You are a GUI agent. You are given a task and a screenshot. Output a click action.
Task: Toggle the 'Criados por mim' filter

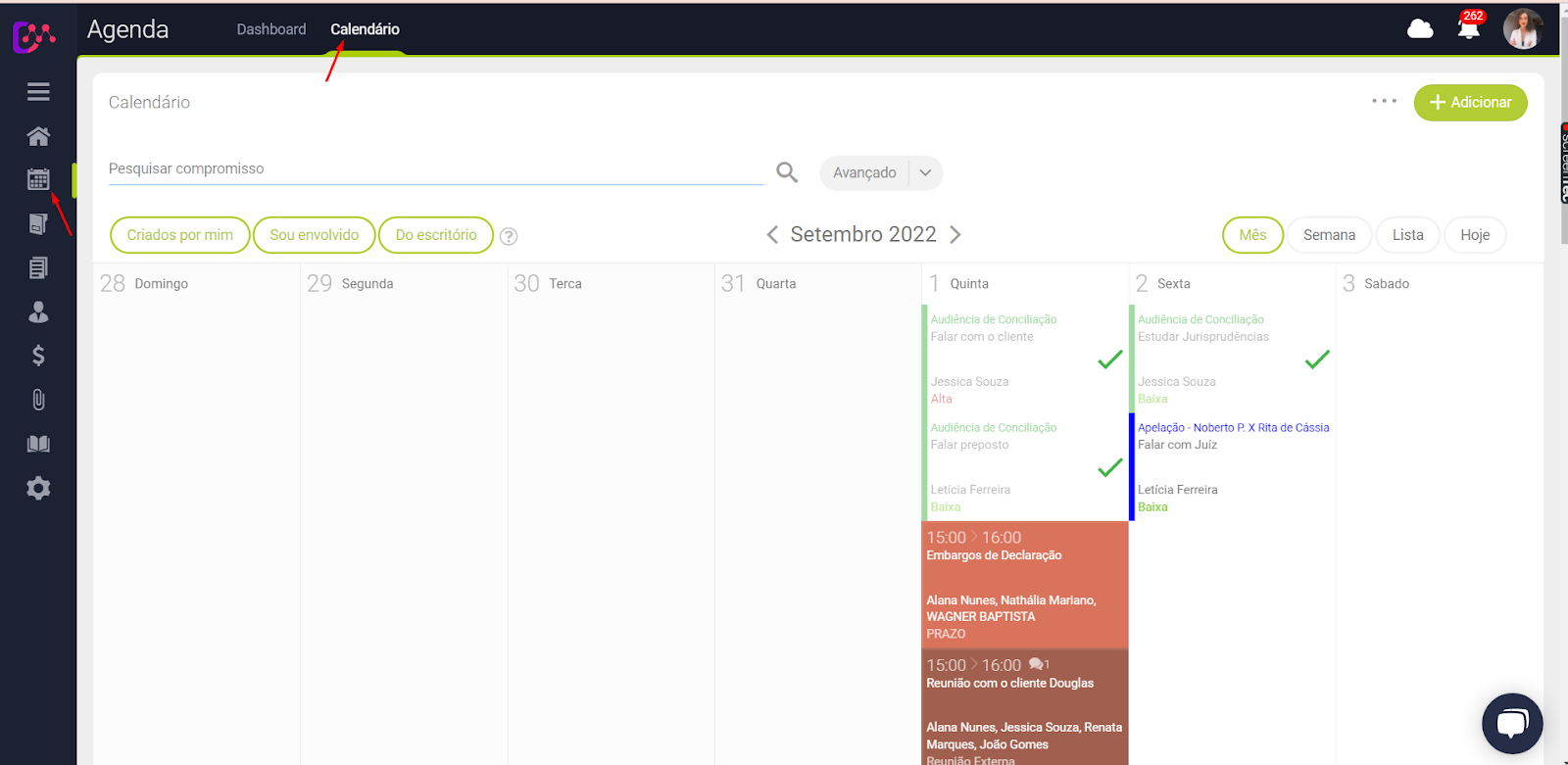coord(180,235)
